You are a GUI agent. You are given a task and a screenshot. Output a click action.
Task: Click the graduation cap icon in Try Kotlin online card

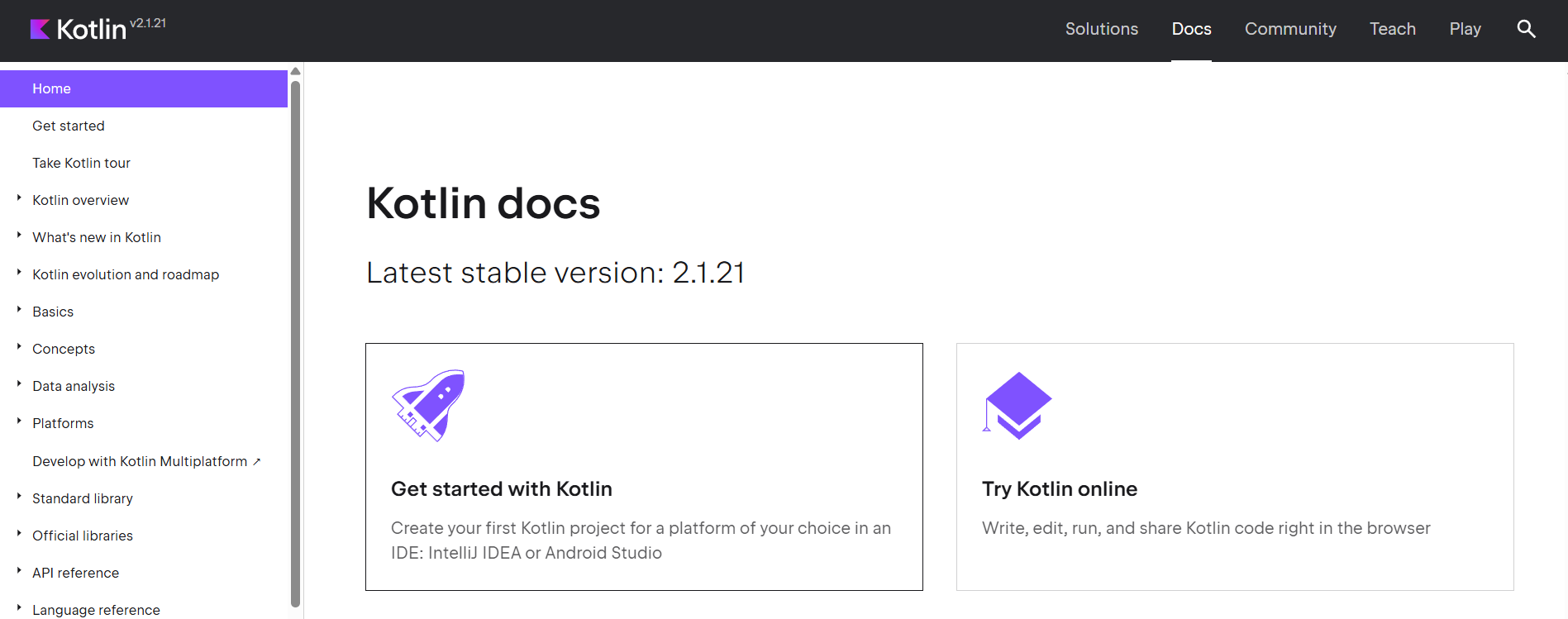[1017, 405]
